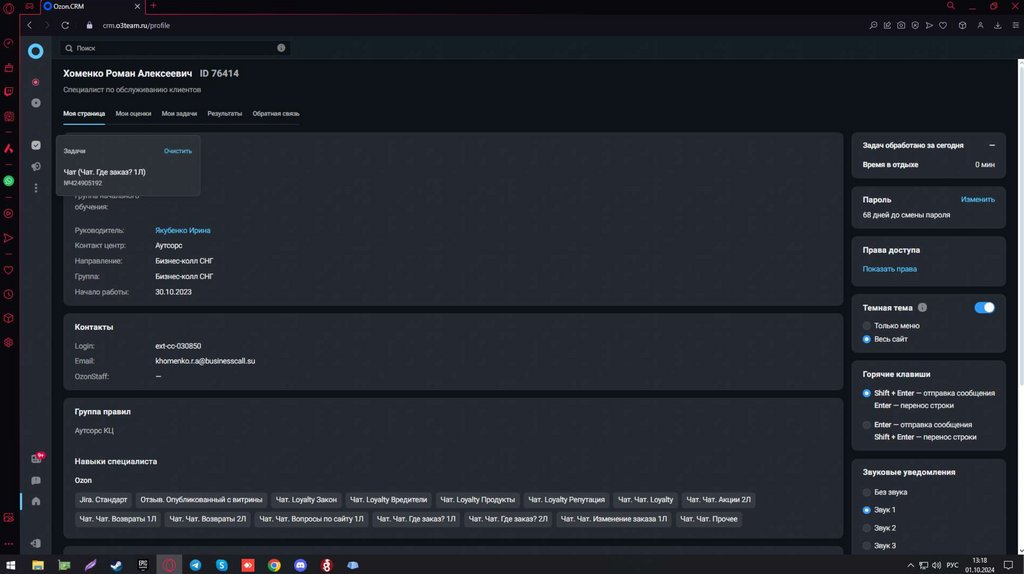Viewport: 1024px width, 574px height.
Task: Go to home icon in CRM sidebar
Action: [x=36, y=502]
